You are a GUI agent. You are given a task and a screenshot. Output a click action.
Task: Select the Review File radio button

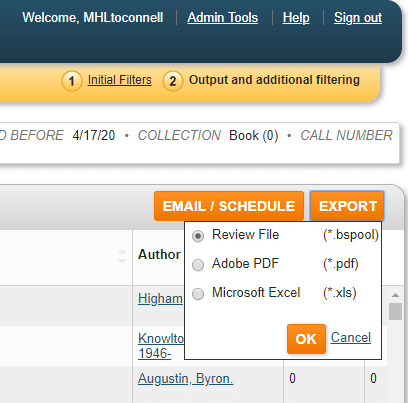click(198, 236)
